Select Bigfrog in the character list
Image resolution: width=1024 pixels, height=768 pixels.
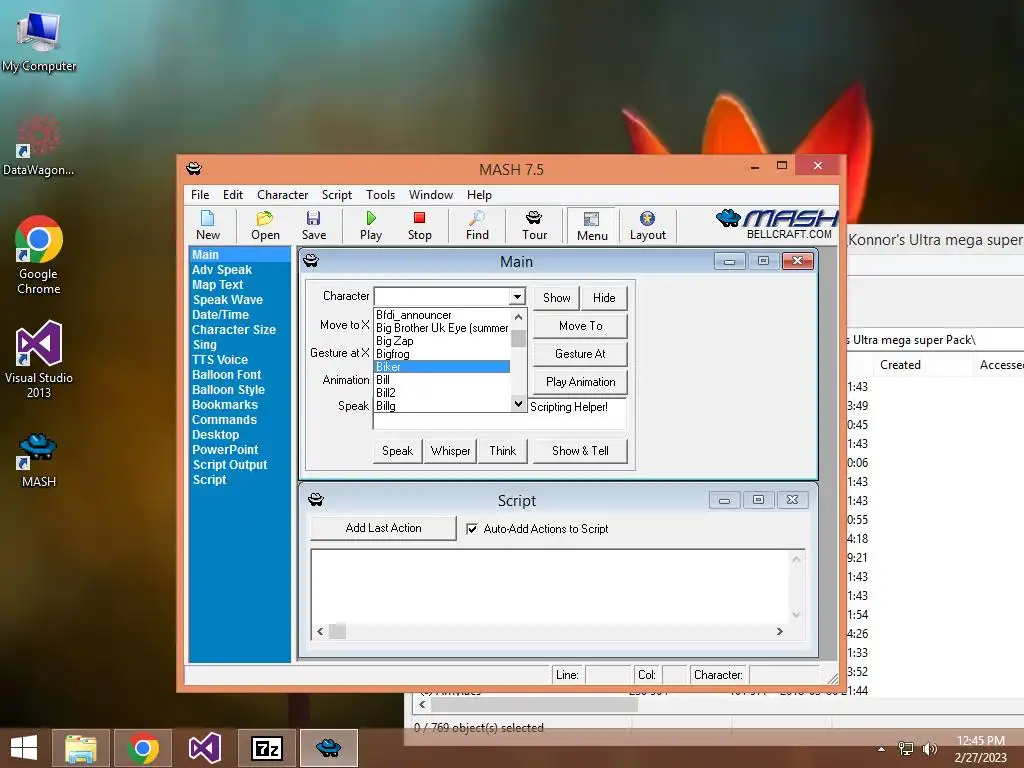point(441,354)
